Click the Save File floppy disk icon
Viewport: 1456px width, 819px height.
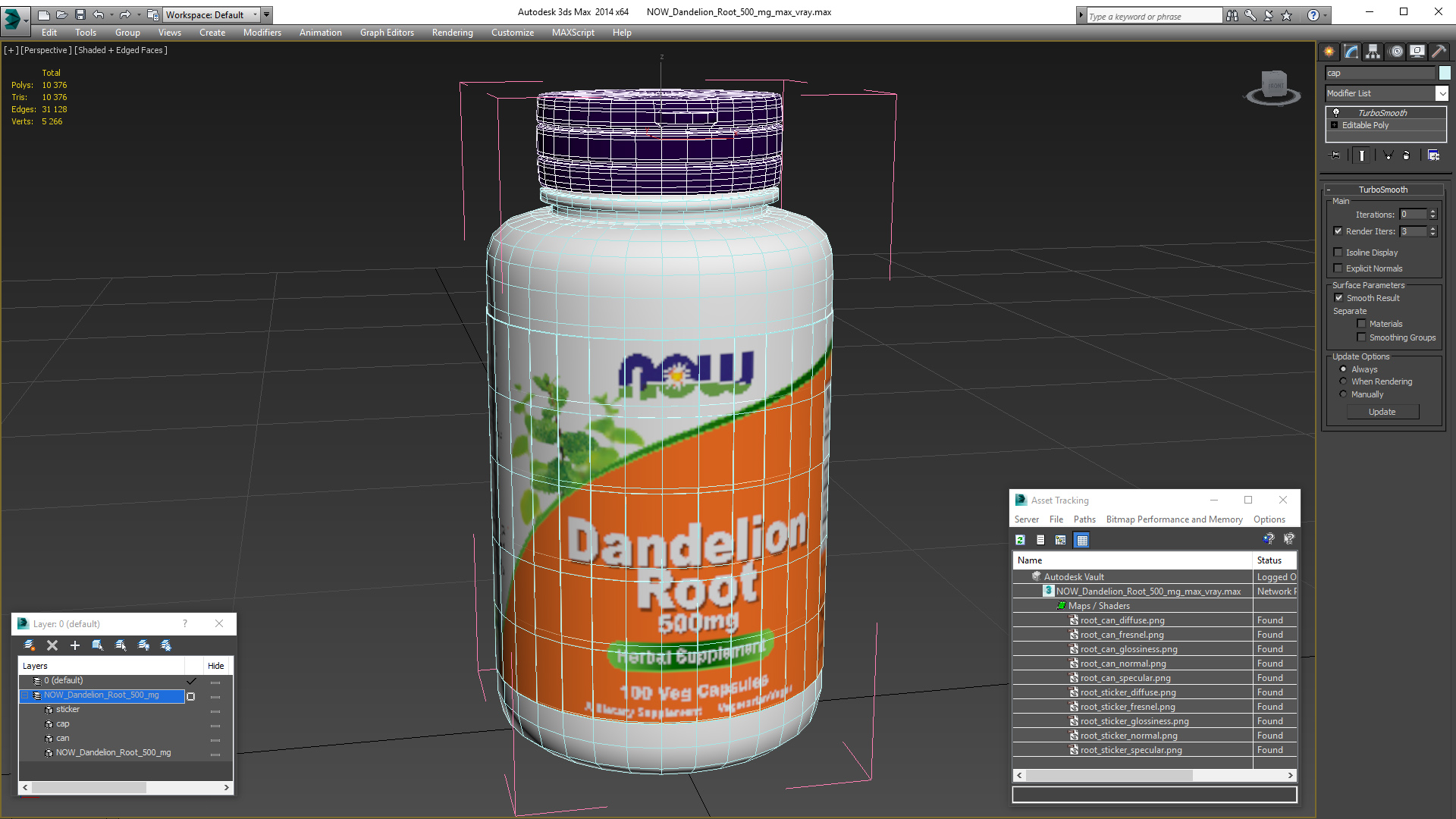tap(80, 14)
